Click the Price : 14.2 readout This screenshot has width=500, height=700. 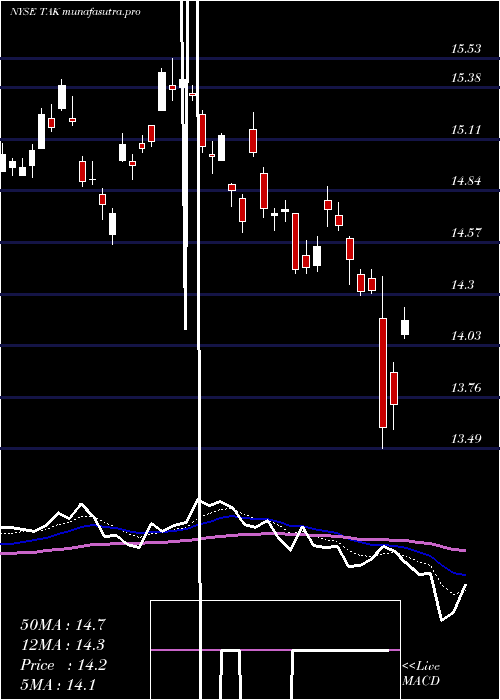coord(63,665)
